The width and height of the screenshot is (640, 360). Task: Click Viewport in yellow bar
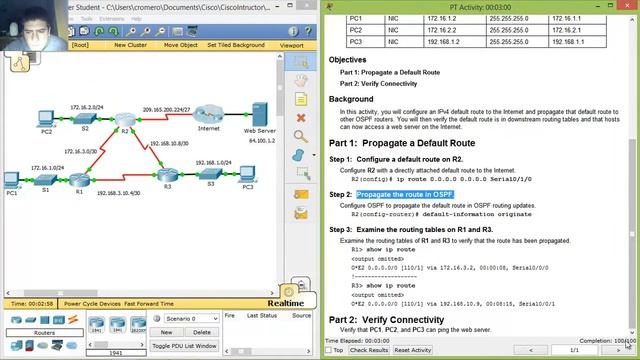point(291,45)
